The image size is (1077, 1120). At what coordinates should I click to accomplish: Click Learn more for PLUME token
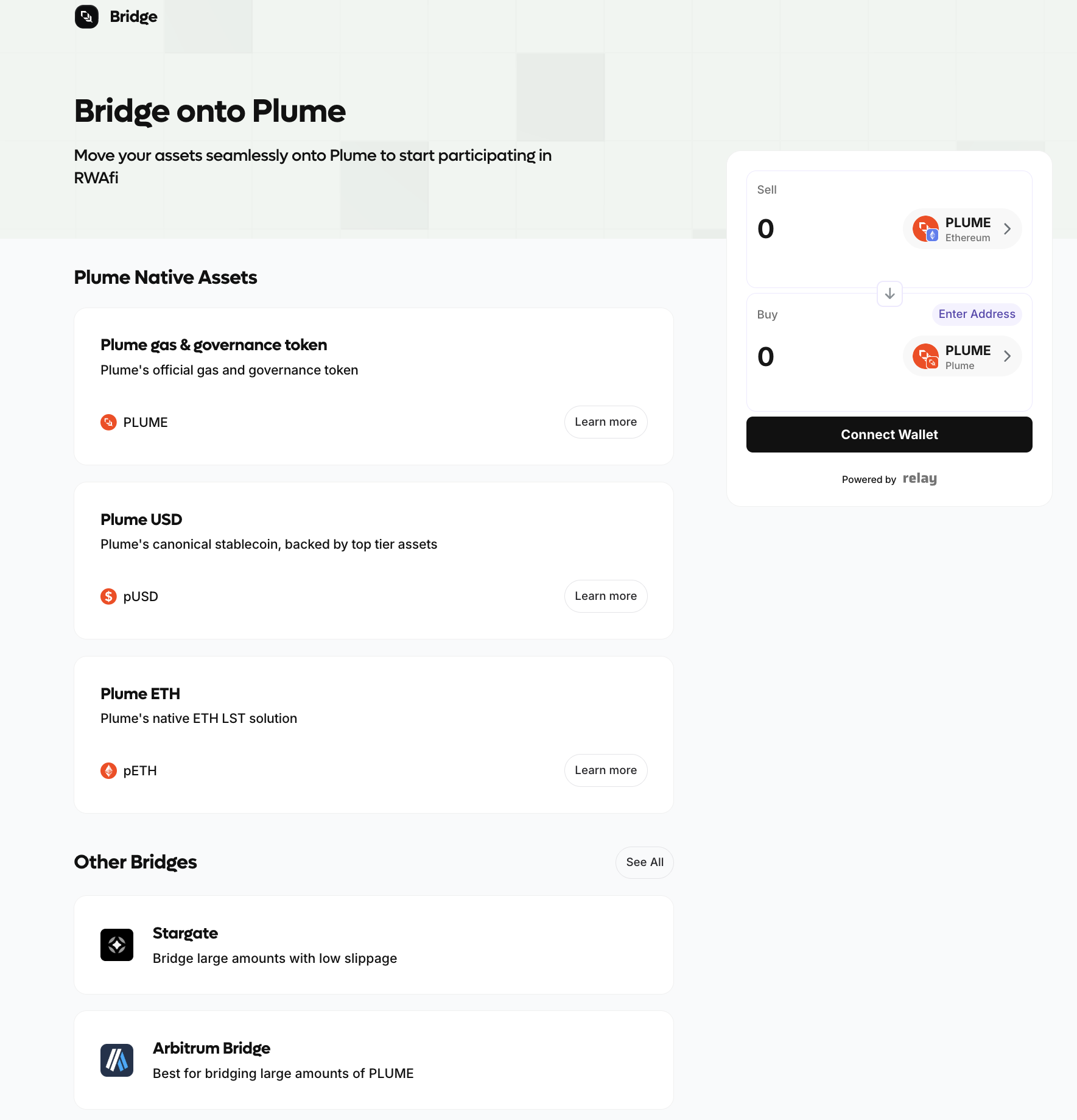(x=605, y=422)
